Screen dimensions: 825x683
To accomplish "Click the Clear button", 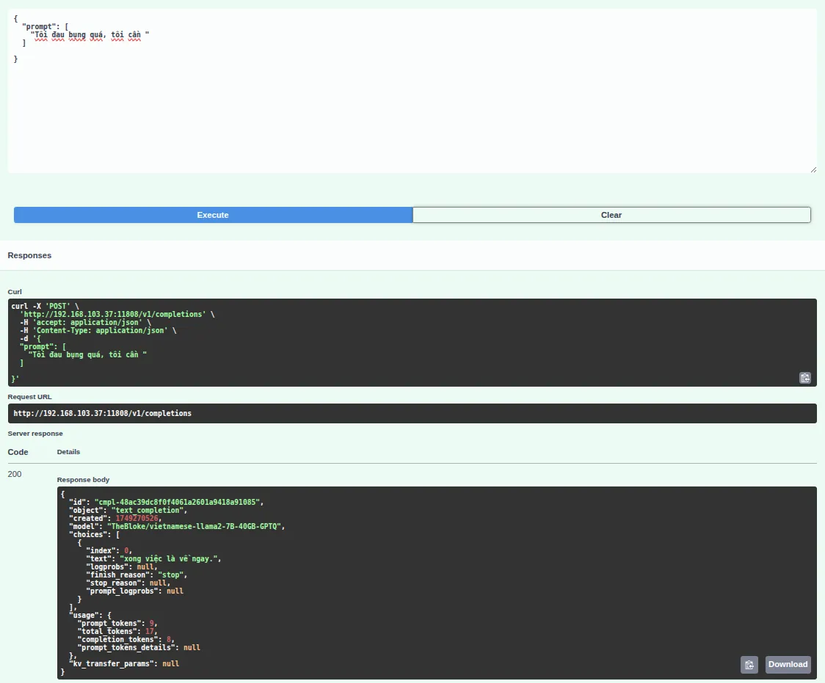I will tap(611, 215).
